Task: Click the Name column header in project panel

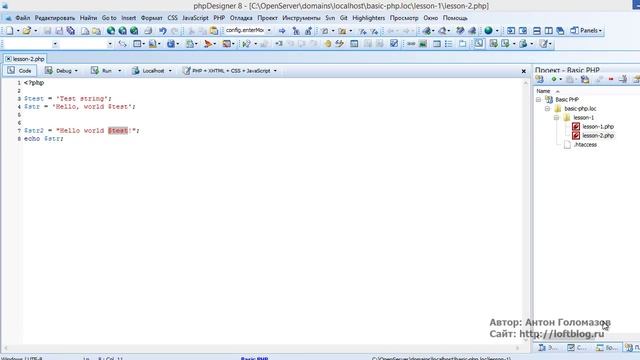Action: pos(543,91)
